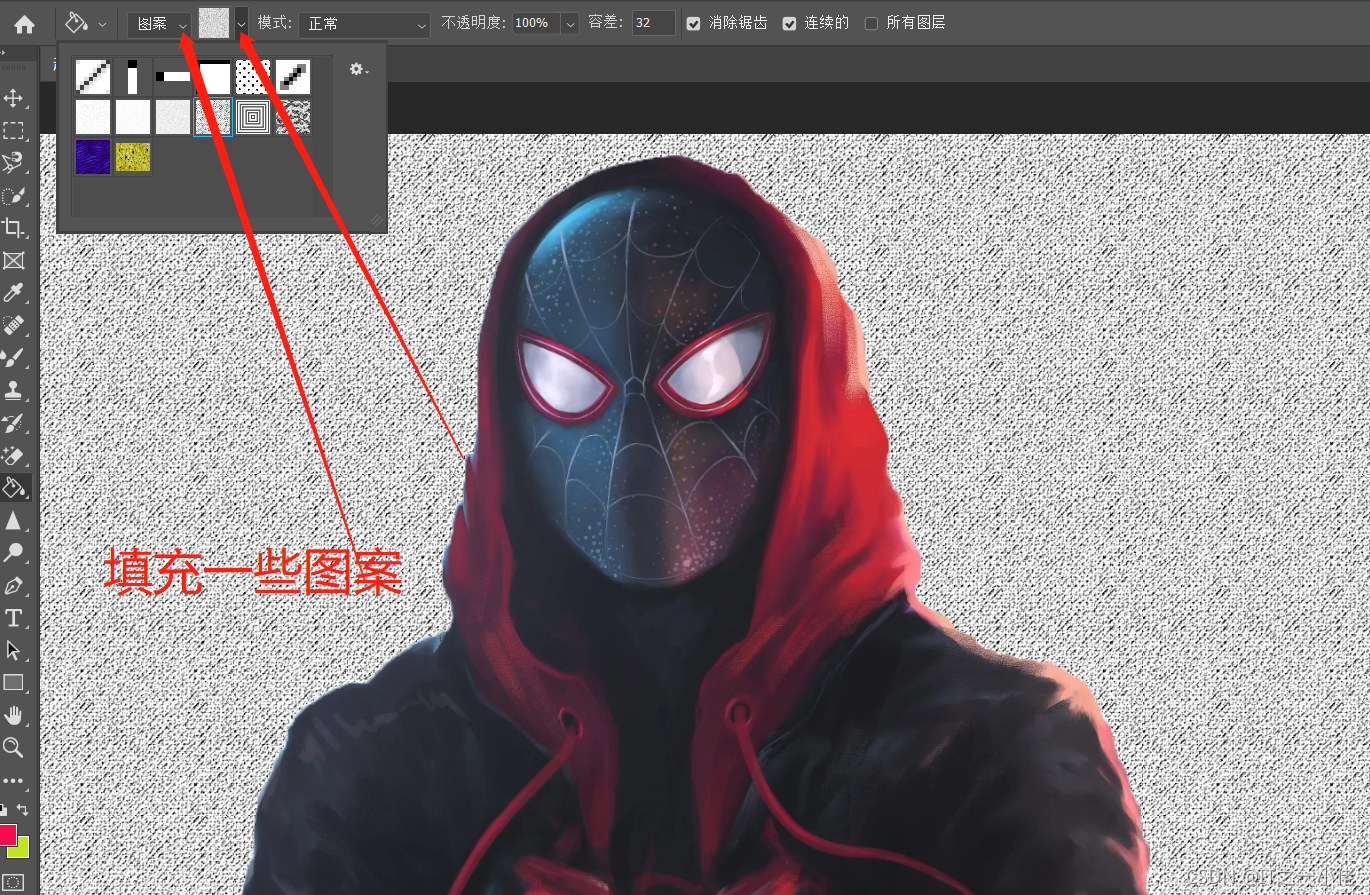Select the Hand tool
Screen dimensions: 1370x895
tap(13, 715)
